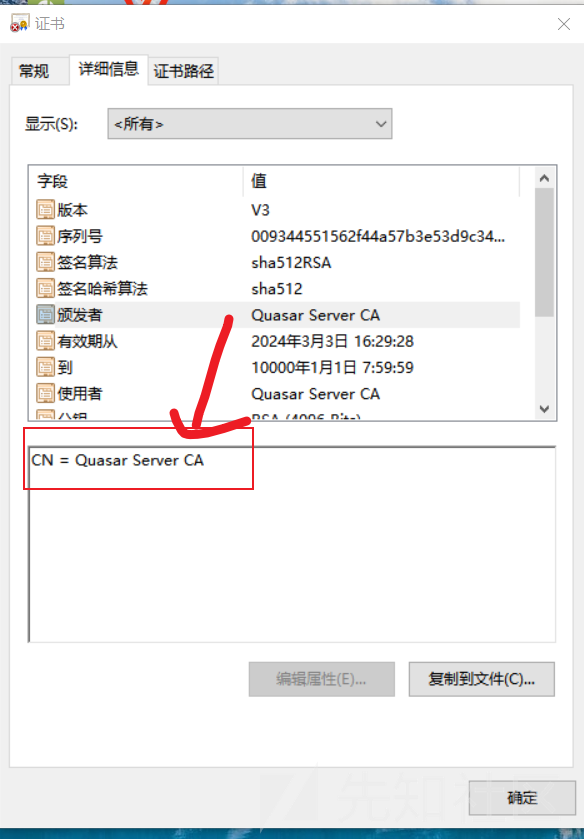Confirm with the 确定 button
The width and height of the screenshot is (584, 839).
click(x=522, y=798)
